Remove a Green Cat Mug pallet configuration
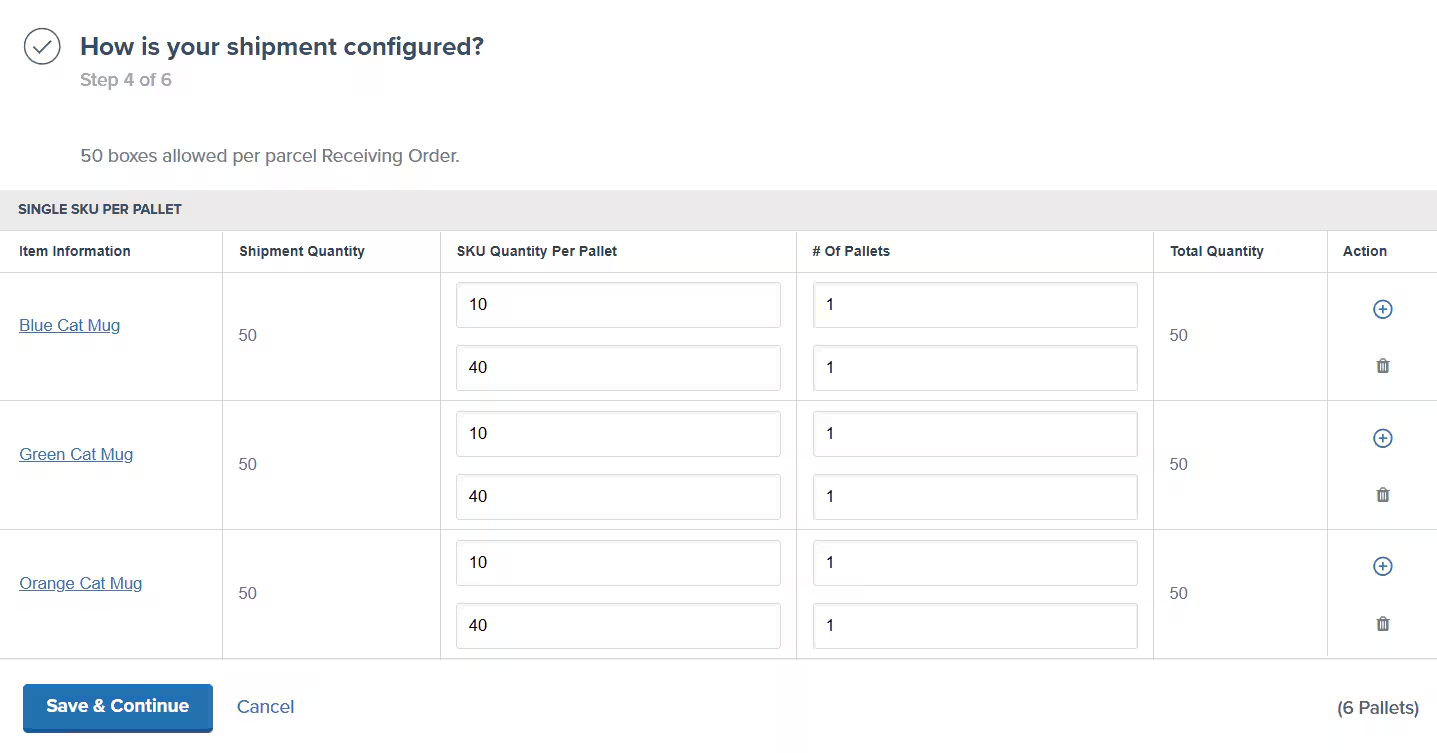This screenshot has width=1437, height=753. click(x=1382, y=494)
